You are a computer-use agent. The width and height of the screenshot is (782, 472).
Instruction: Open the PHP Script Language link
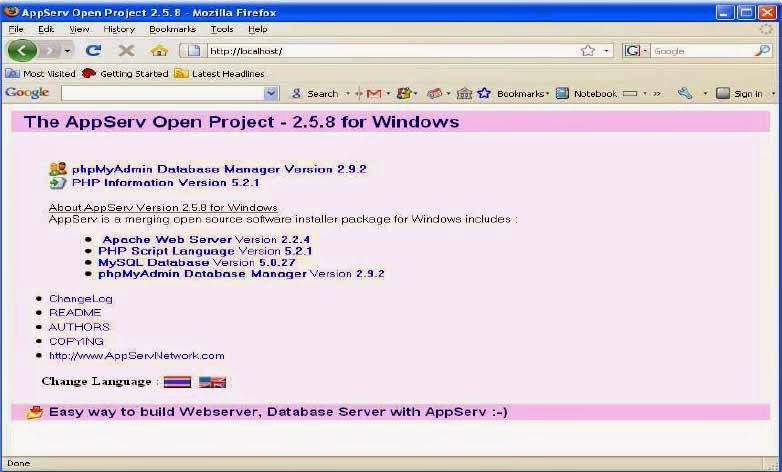click(x=166, y=251)
